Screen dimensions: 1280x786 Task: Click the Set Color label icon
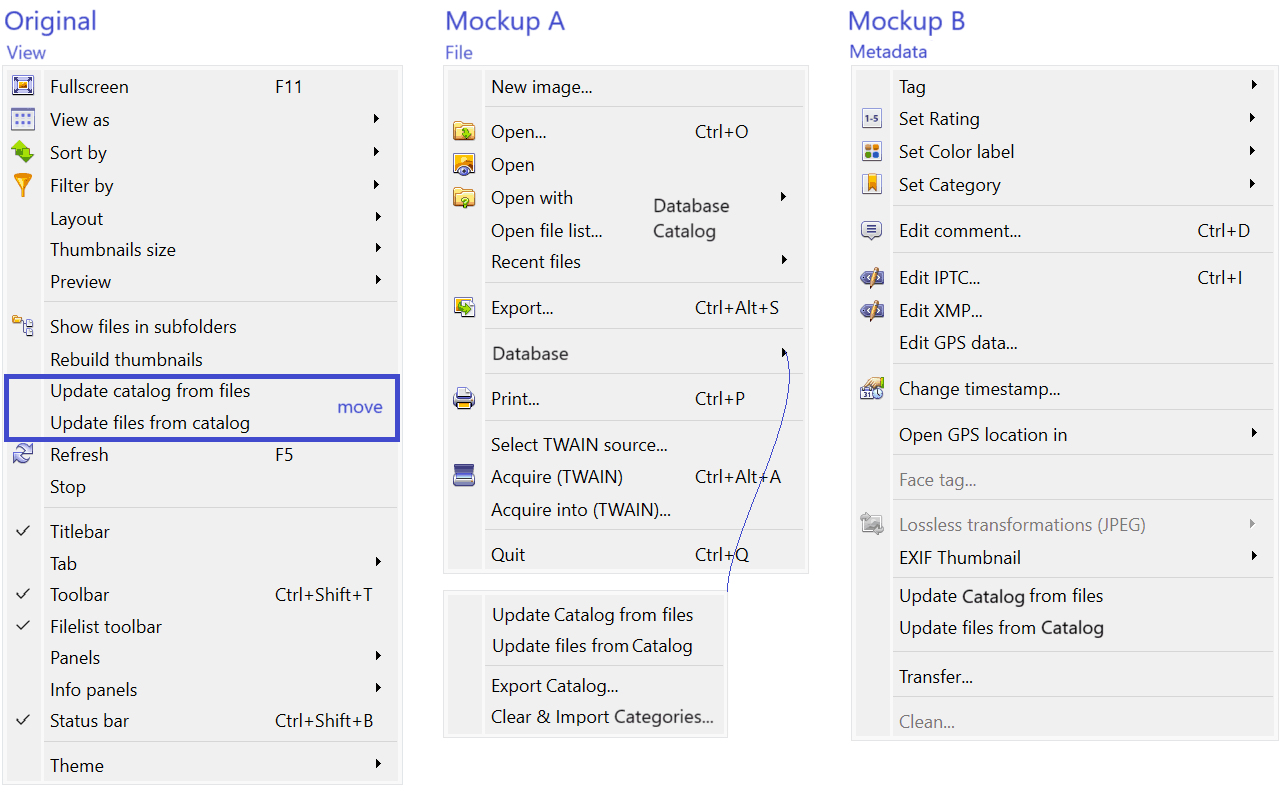pyautogui.click(x=872, y=152)
